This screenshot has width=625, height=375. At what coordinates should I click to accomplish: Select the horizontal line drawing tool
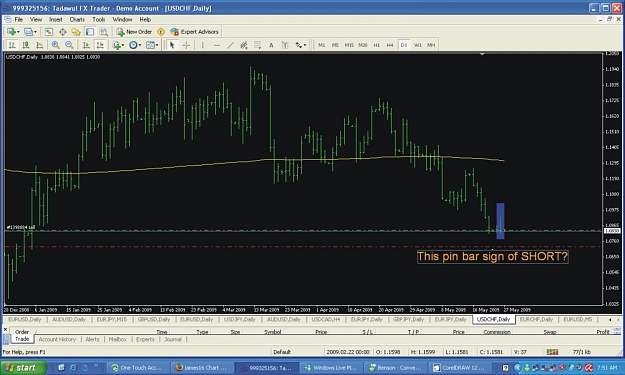[x=216, y=45]
